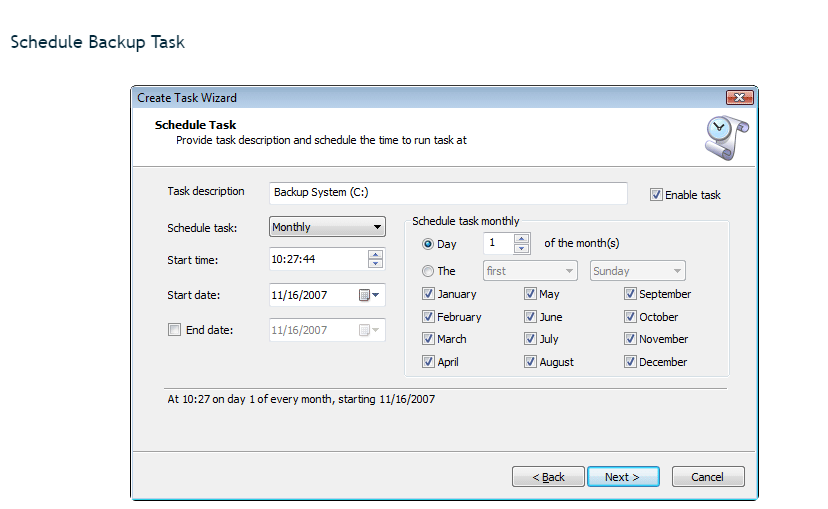Image resolution: width=828 pixels, height=509 pixels.
Task: Uncheck the July checkbox
Action: 530,339
